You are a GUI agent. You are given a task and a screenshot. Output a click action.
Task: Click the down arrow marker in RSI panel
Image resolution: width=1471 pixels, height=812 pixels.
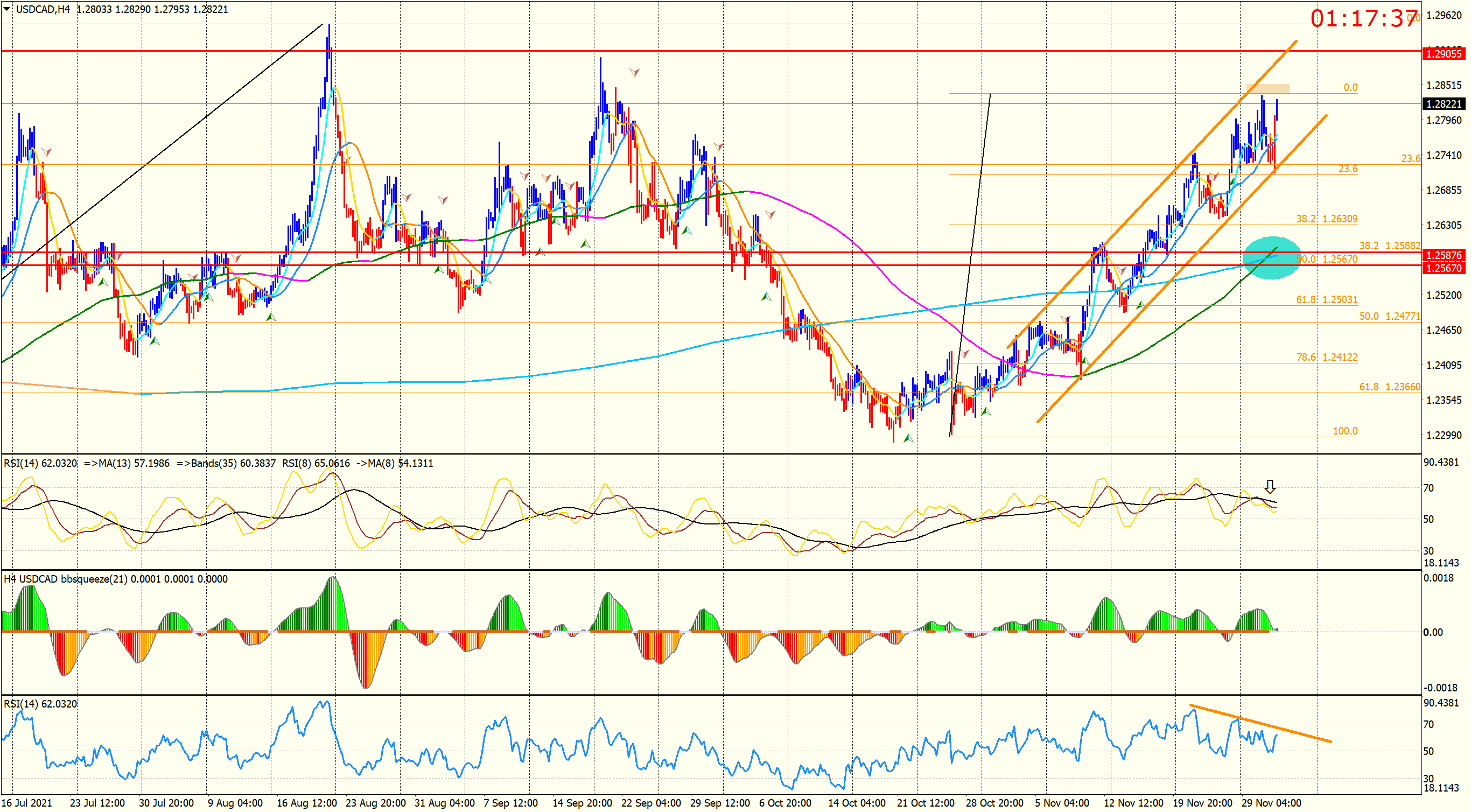(1270, 487)
